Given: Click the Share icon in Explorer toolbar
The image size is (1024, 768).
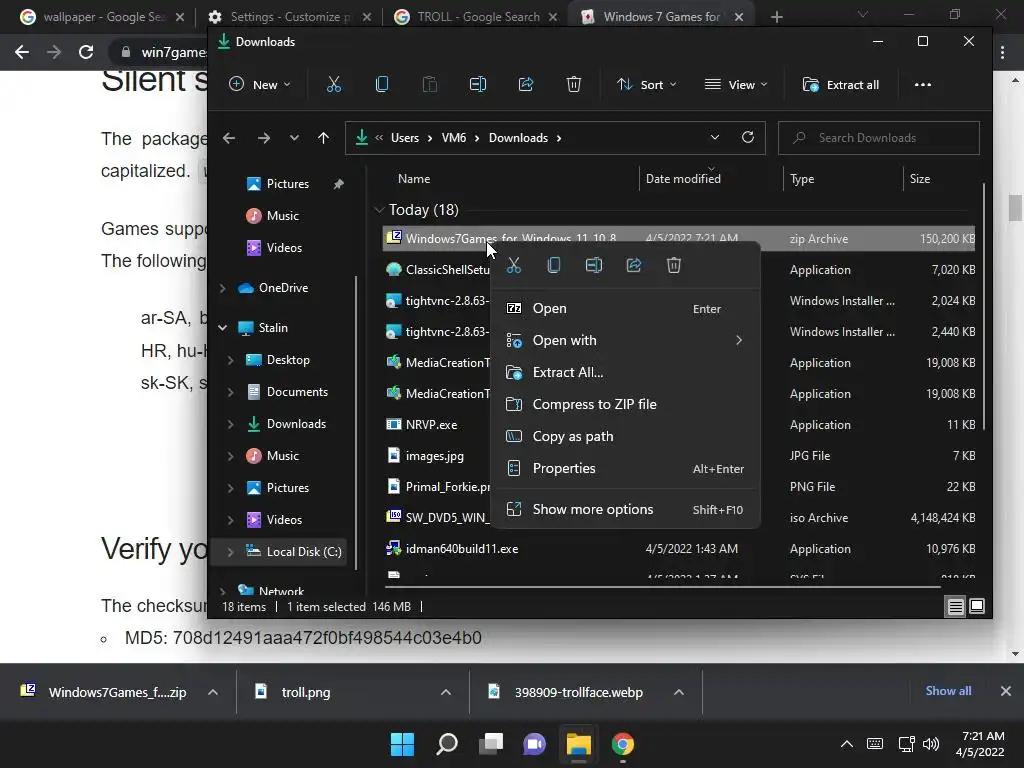Looking at the screenshot, I should [x=526, y=84].
